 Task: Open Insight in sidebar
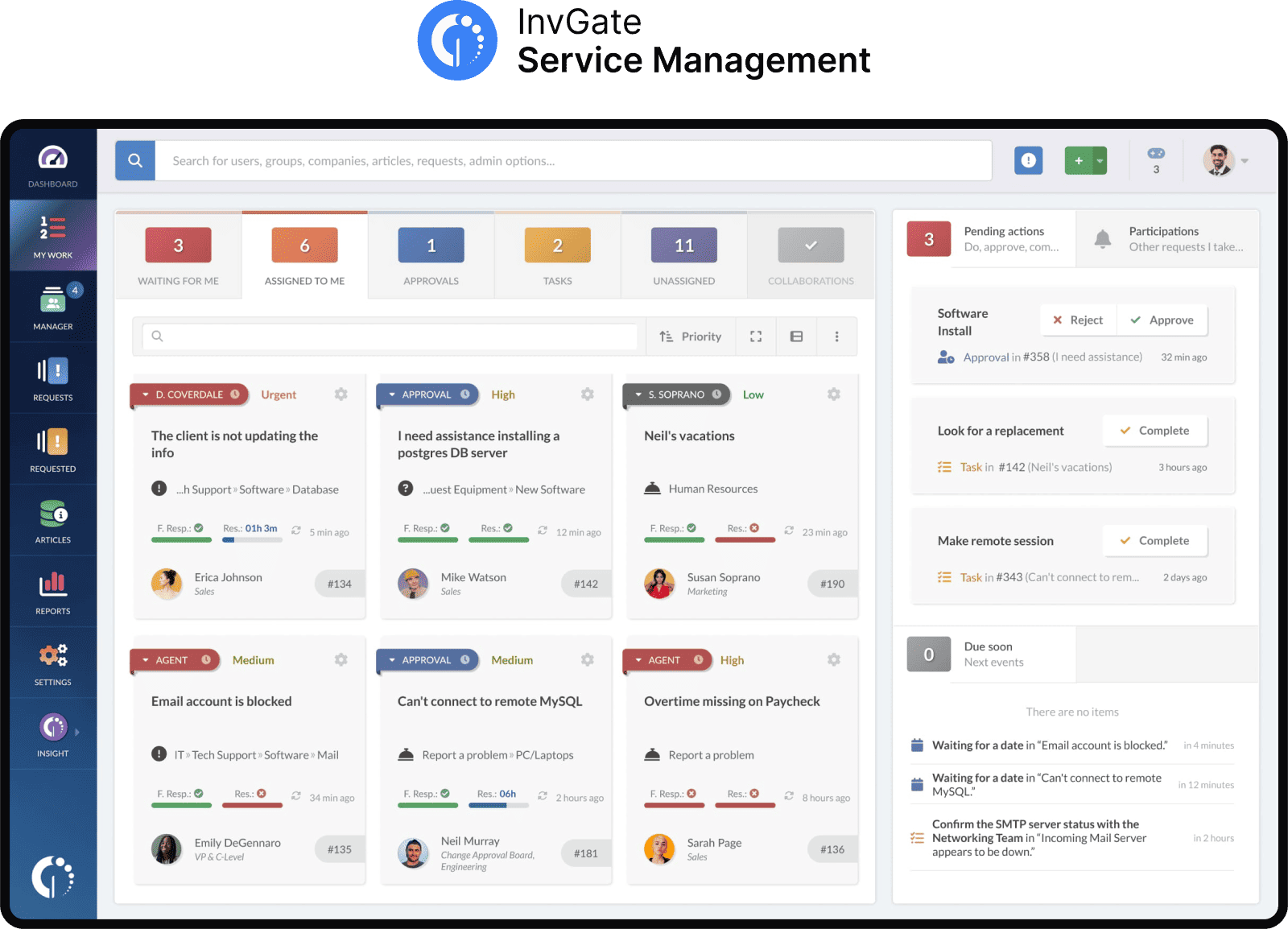tap(53, 734)
